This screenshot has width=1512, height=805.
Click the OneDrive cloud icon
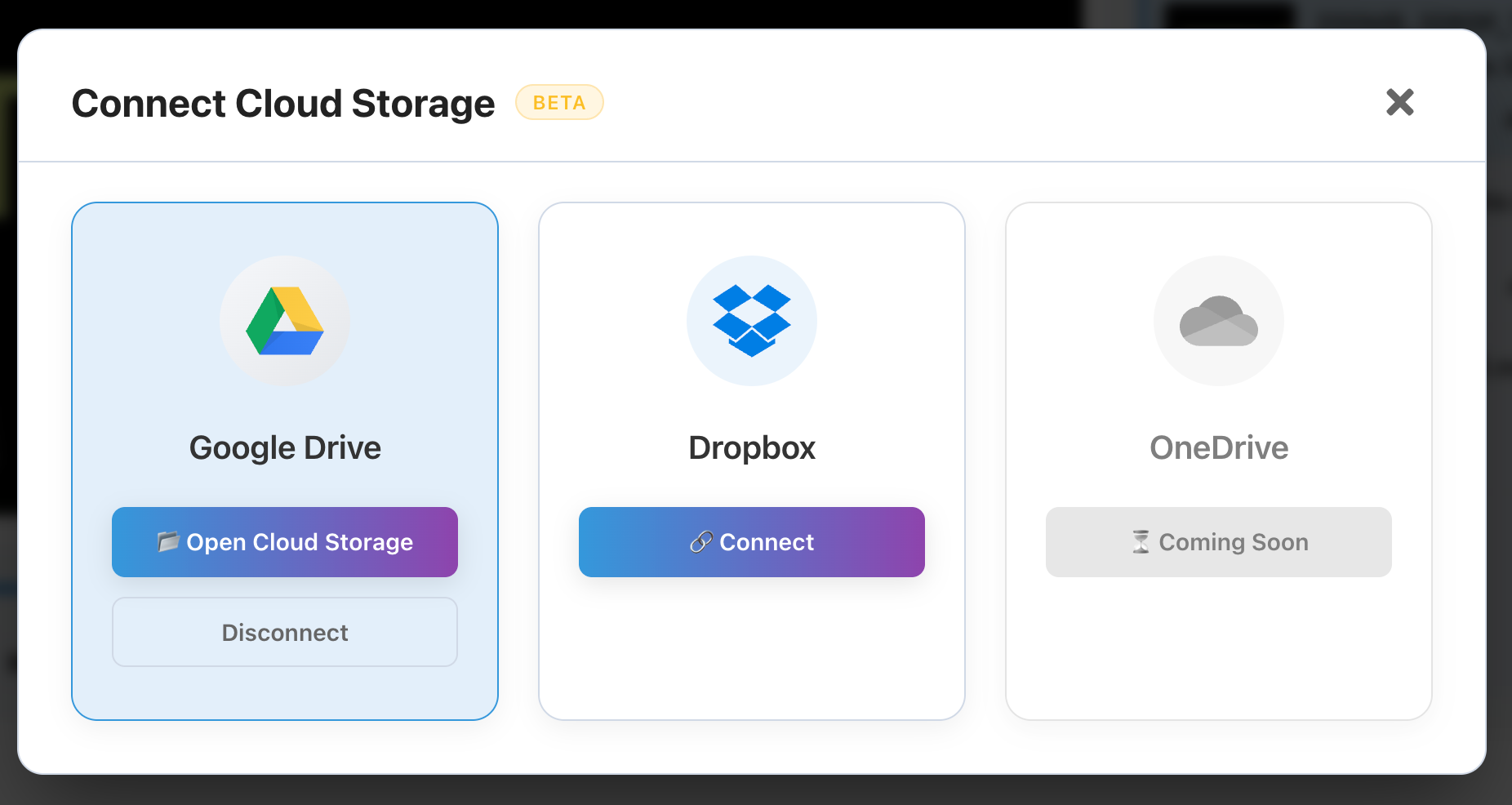(1219, 321)
